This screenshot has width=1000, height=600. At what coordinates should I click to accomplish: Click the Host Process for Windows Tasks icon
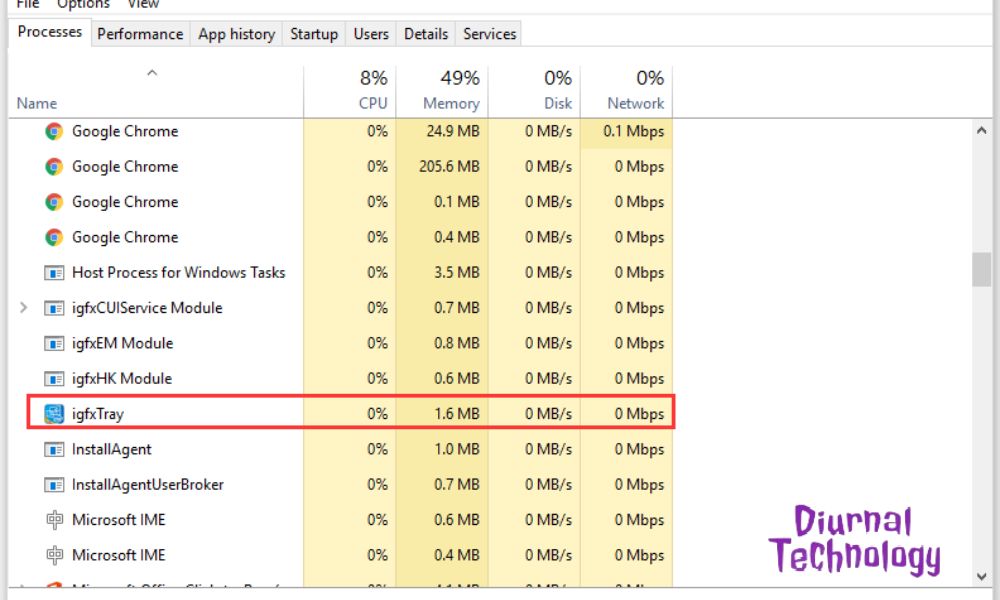coord(55,272)
